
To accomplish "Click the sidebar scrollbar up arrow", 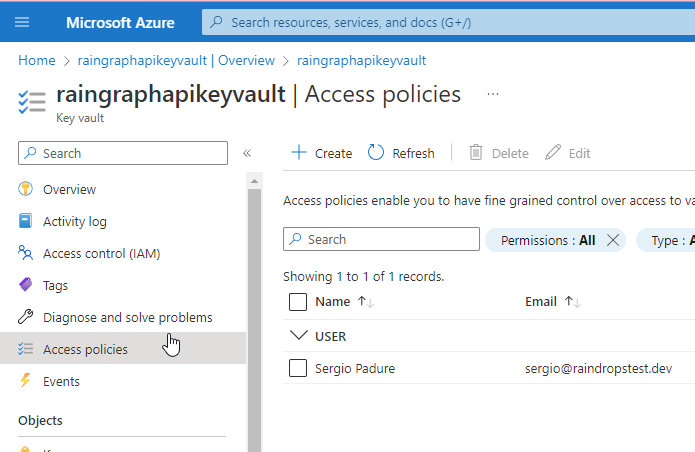I will click(254, 181).
